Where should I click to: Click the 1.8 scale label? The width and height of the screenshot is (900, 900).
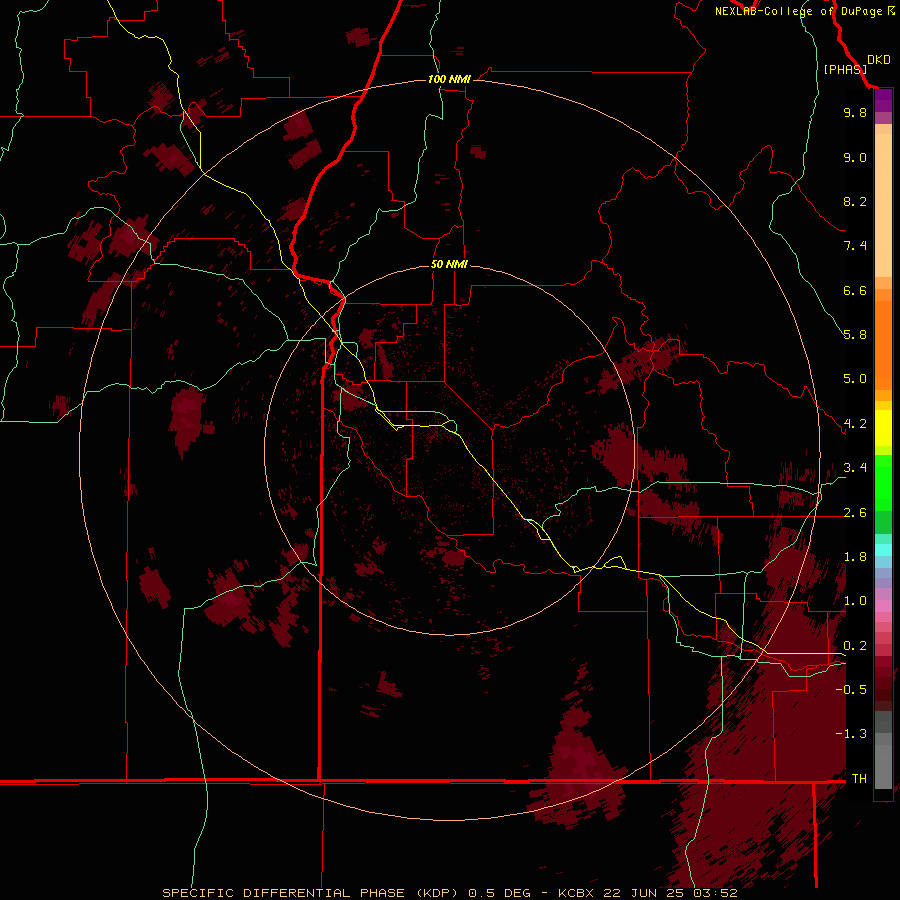pyautogui.click(x=855, y=557)
